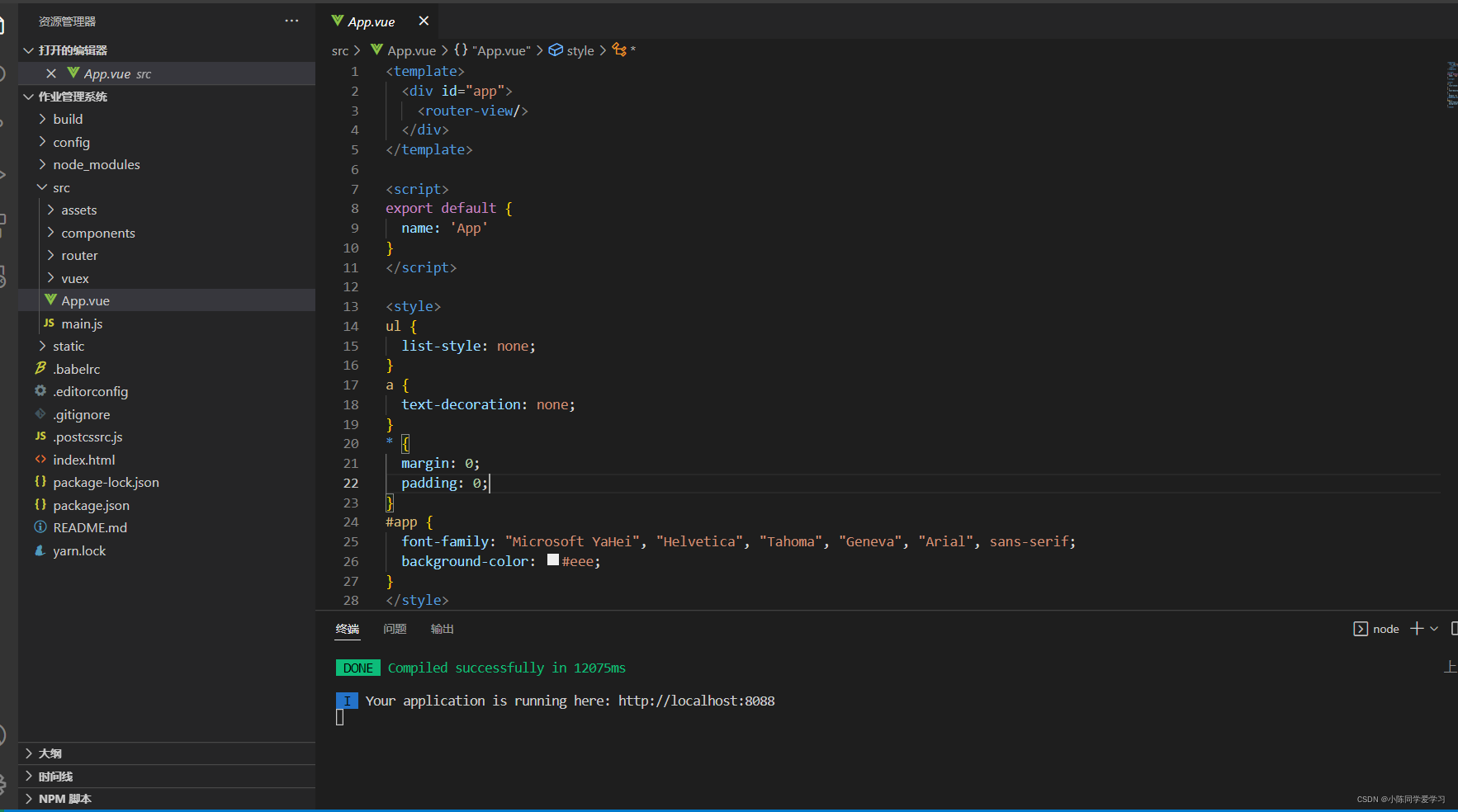Open the .gitignore file
The height and width of the screenshot is (812, 1458).
[167, 414]
